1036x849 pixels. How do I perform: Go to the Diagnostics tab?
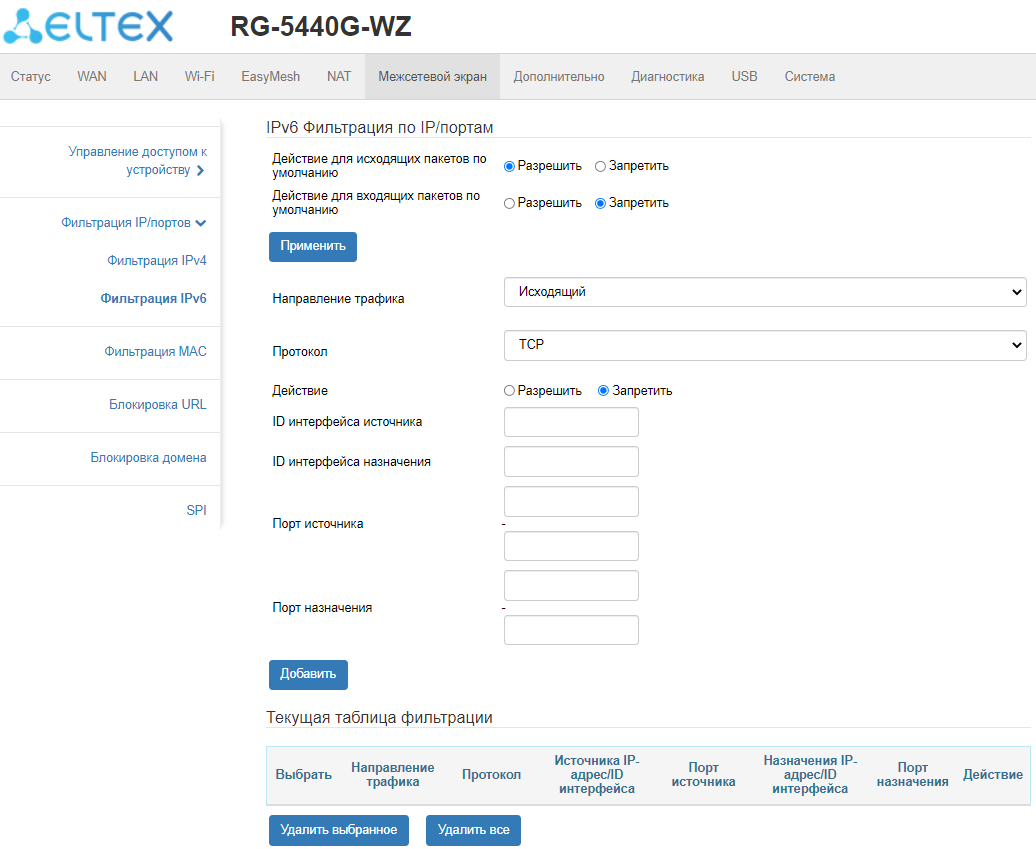[x=667, y=77]
